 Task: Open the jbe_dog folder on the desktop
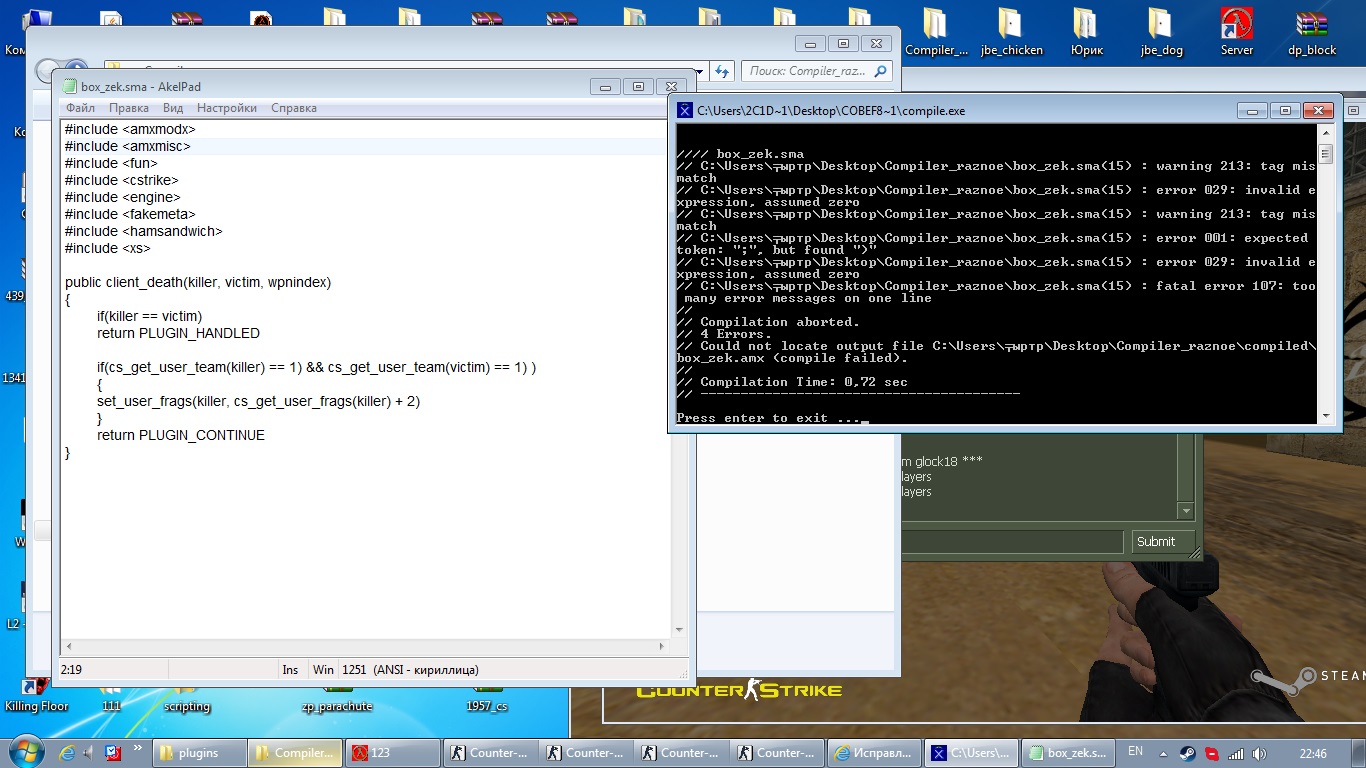pos(1160,32)
